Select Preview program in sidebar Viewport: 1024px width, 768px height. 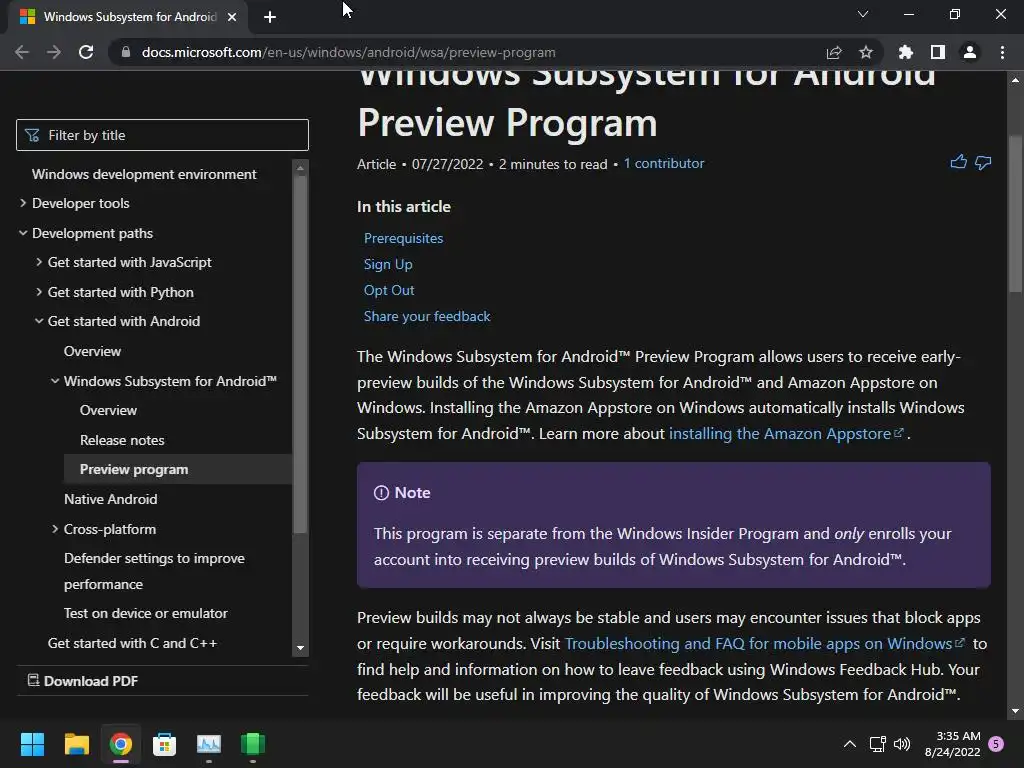[x=134, y=470]
